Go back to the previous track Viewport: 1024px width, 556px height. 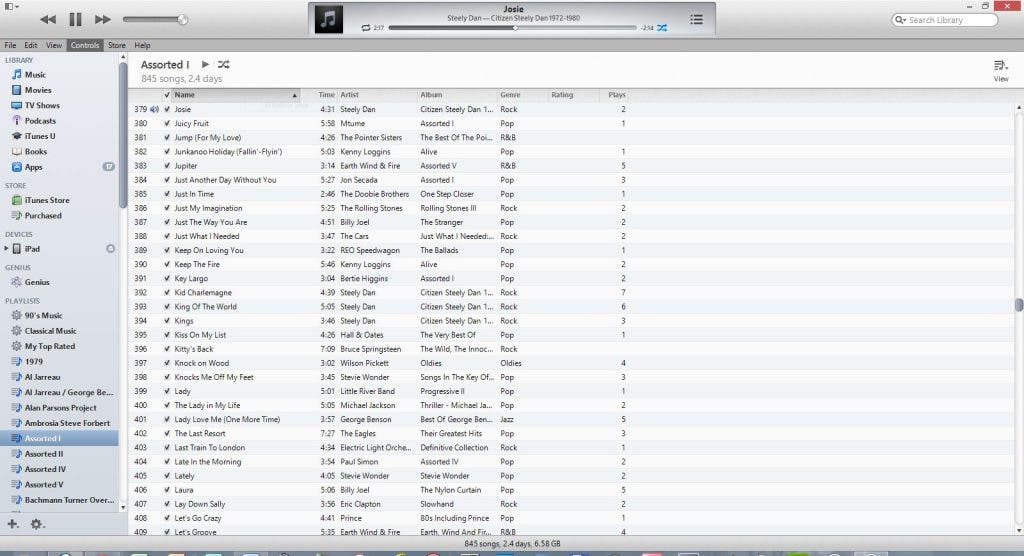click(48, 19)
